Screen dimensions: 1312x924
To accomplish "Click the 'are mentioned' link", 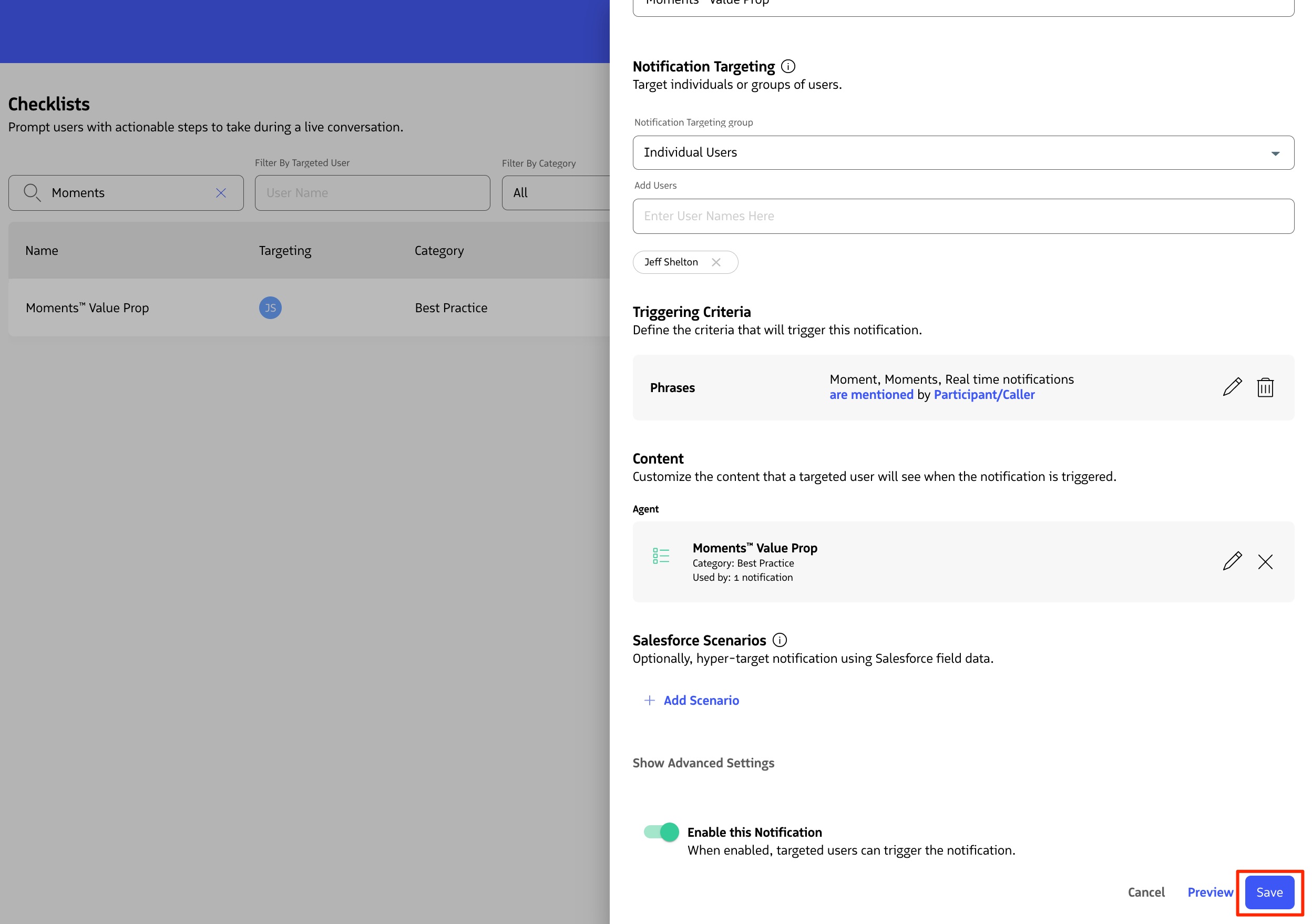I will (x=872, y=395).
